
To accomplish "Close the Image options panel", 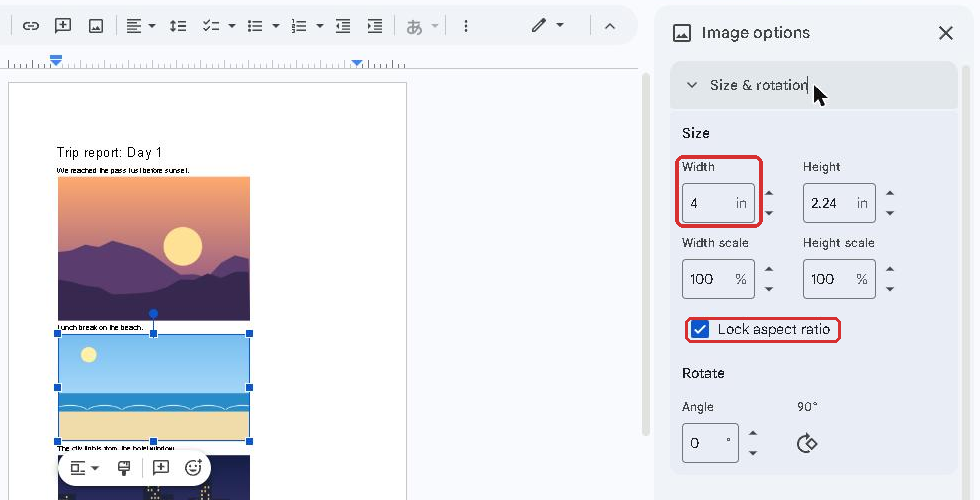I will [x=946, y=32].
